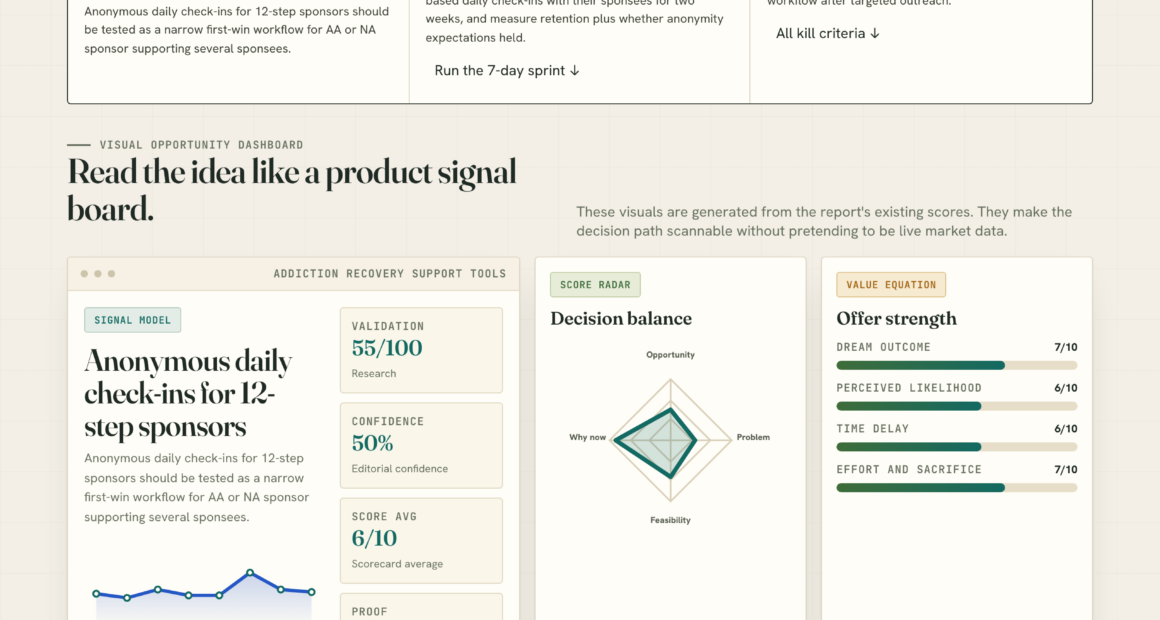
Task: Click the Effort and Sacrifice bar
Action: (x=957, y=488)
